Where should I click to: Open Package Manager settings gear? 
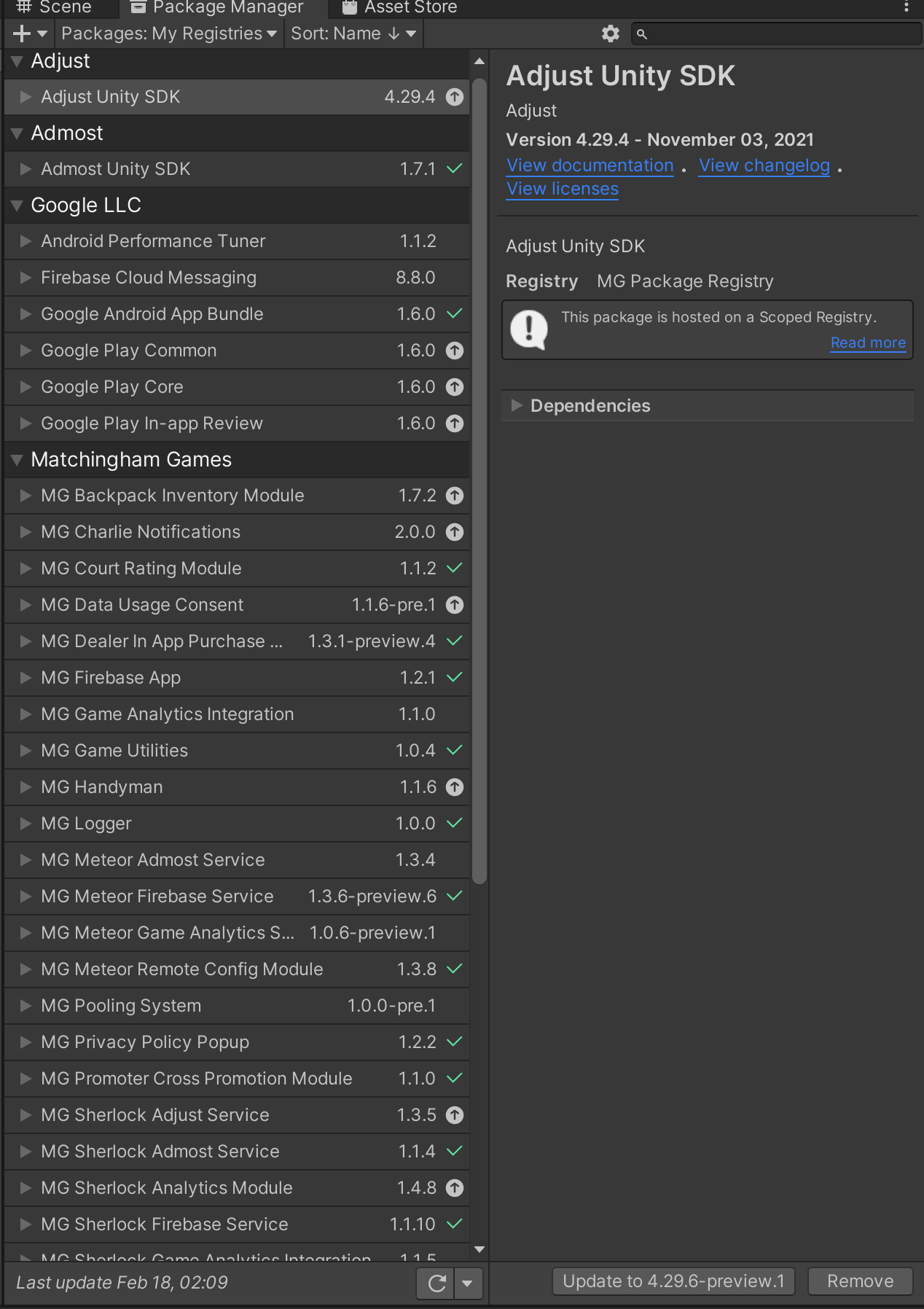coord(611,34)
